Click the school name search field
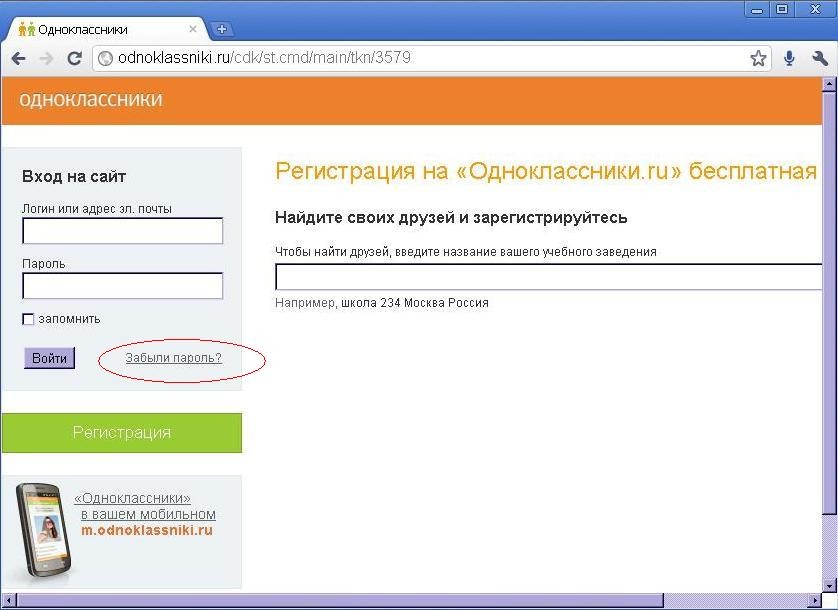 tap(548, 277)
